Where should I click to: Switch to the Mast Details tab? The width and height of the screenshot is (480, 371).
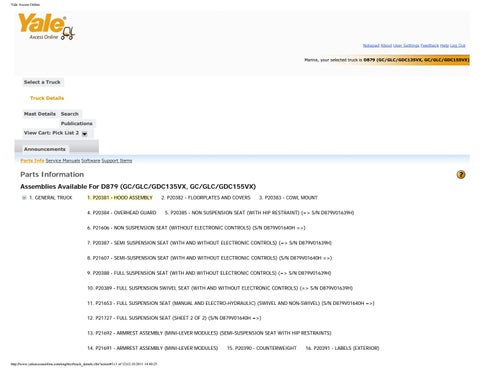pyautogui.click(x=40, y=114)
